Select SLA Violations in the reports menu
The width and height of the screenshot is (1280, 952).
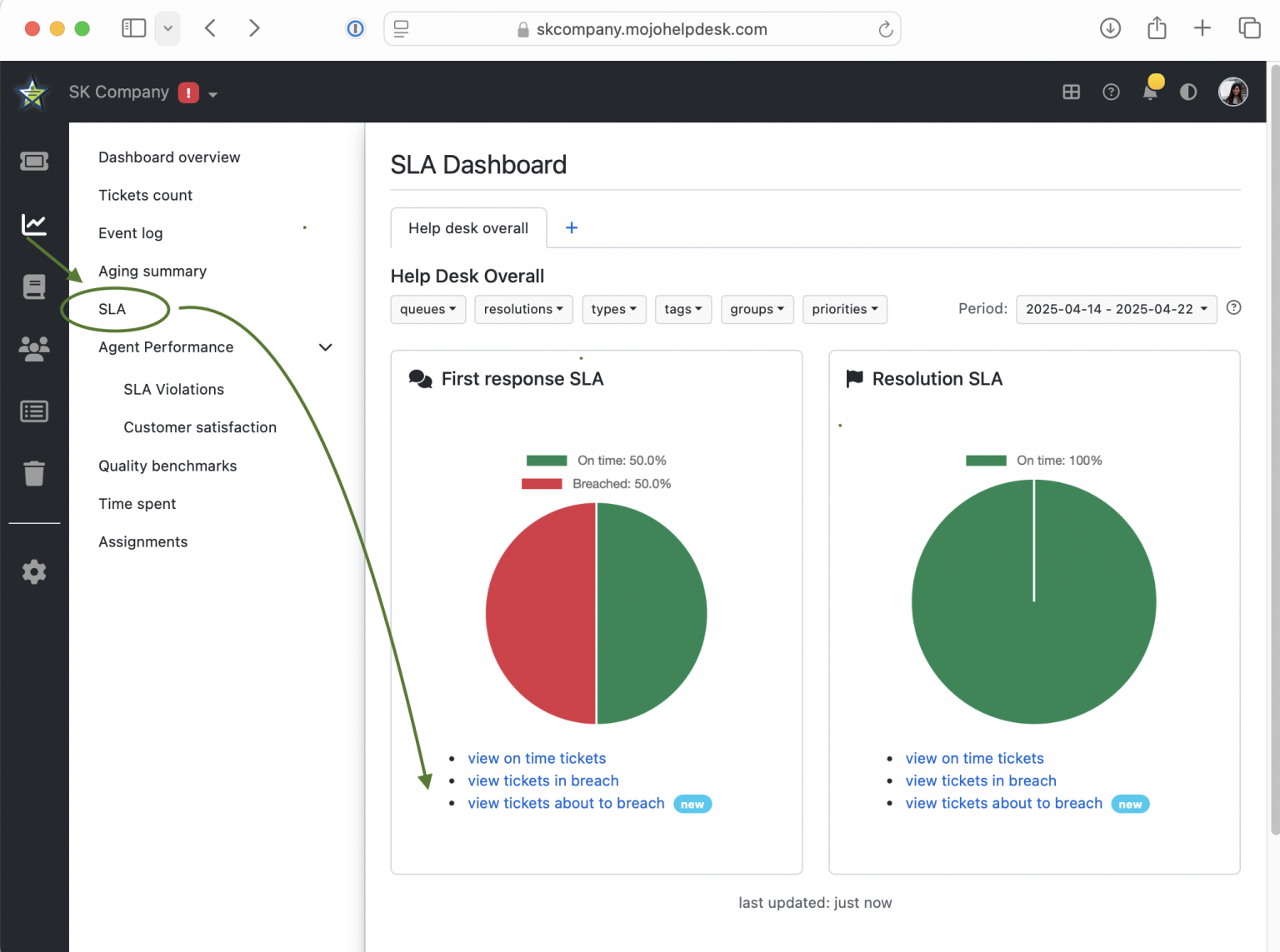click(173, 390)
